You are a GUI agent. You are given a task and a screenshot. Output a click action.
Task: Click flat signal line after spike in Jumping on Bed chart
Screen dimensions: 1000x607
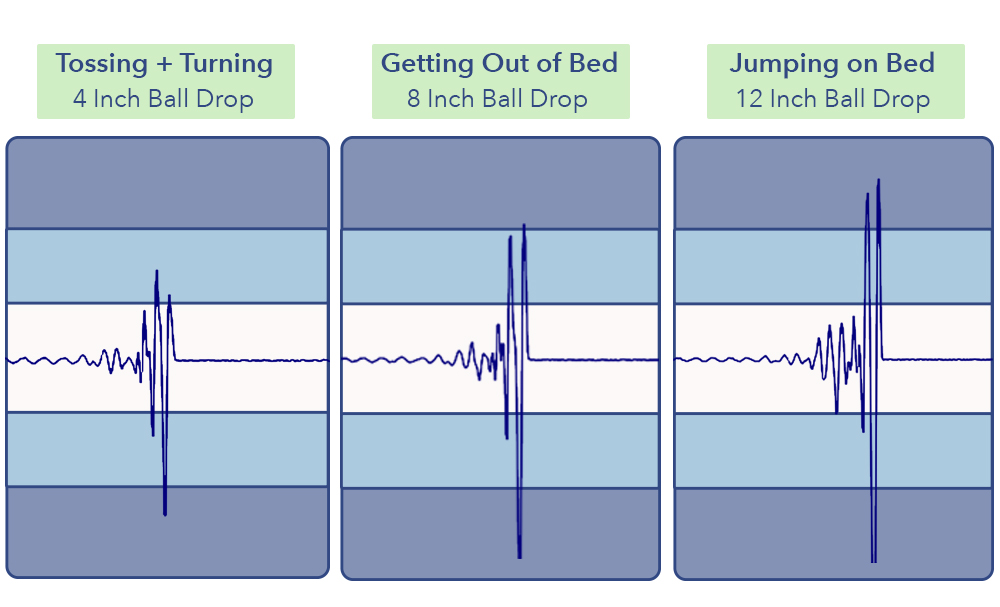tap(940, 359)
